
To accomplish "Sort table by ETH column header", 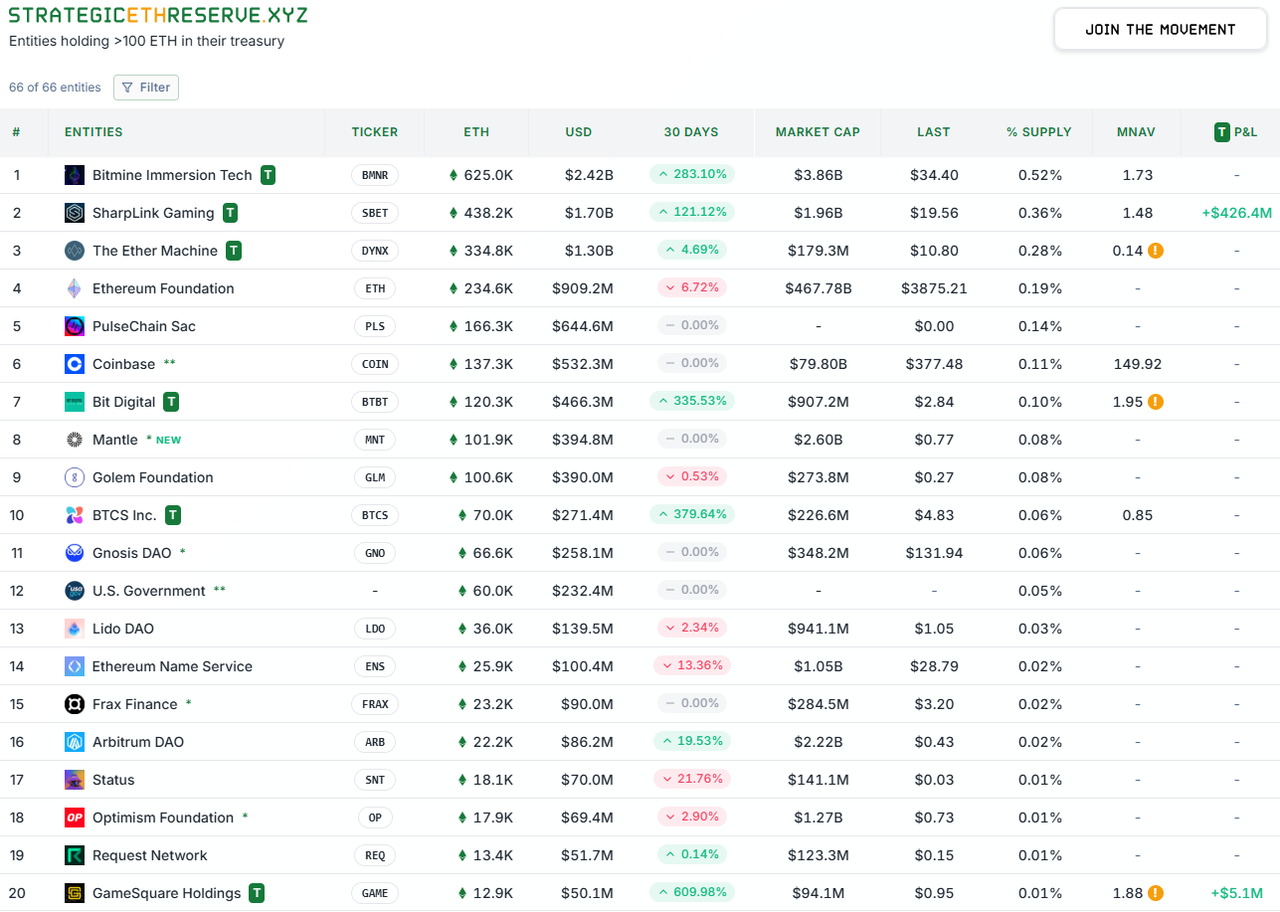I will click(x=476, y=132).
